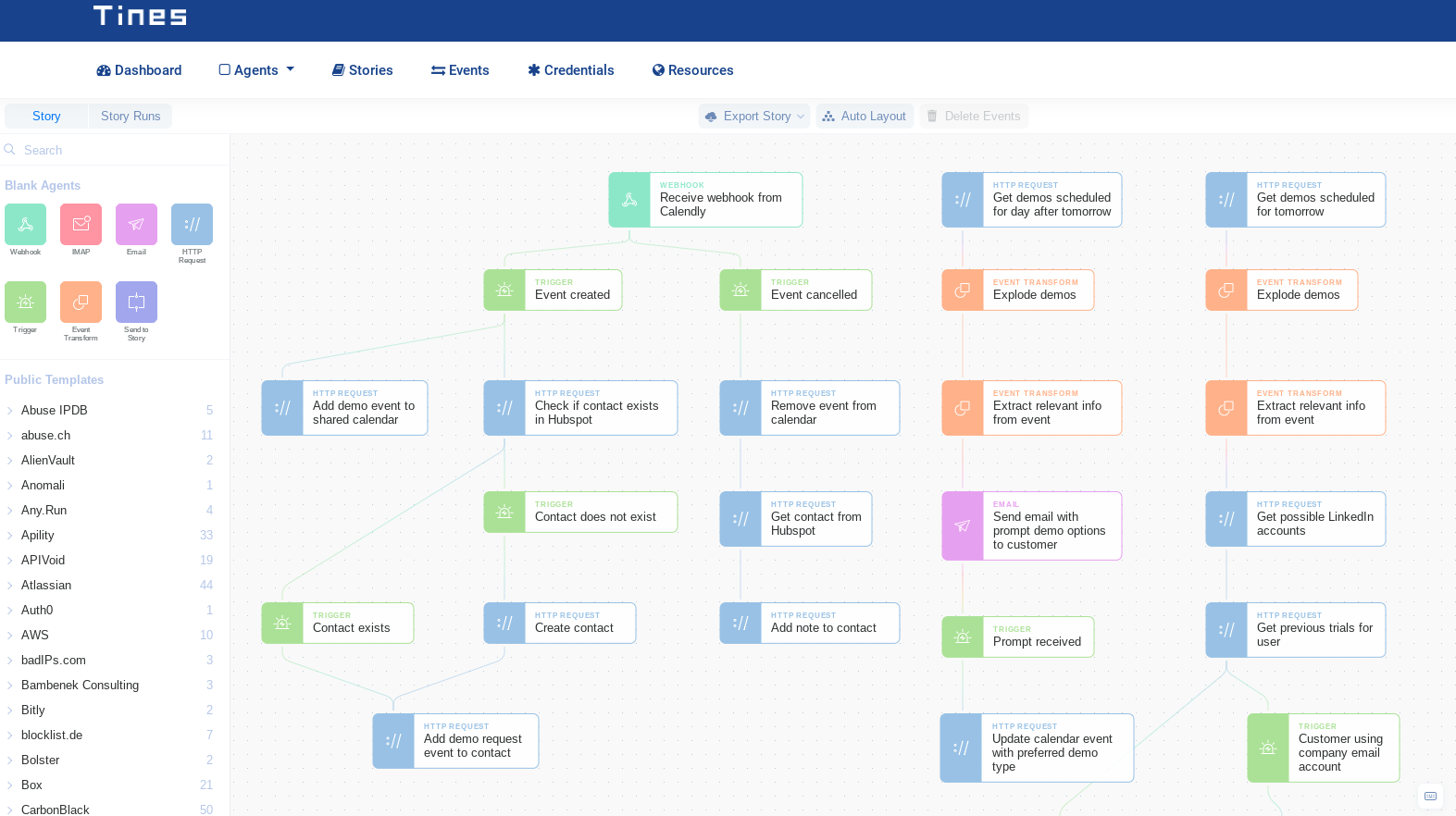
Task: Select the Email blank agent icon
Action: pyautogui.click(x=136, y=224)
